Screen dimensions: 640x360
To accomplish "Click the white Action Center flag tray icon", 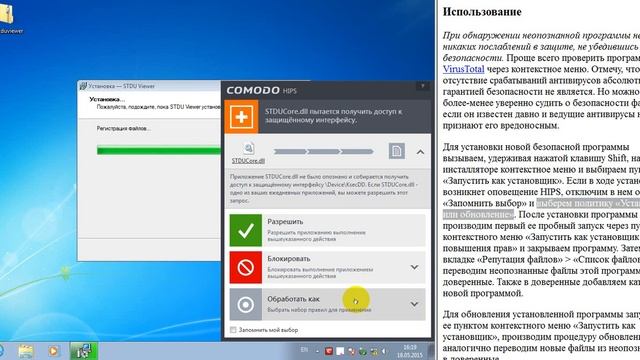I will [x=340, y=351].
